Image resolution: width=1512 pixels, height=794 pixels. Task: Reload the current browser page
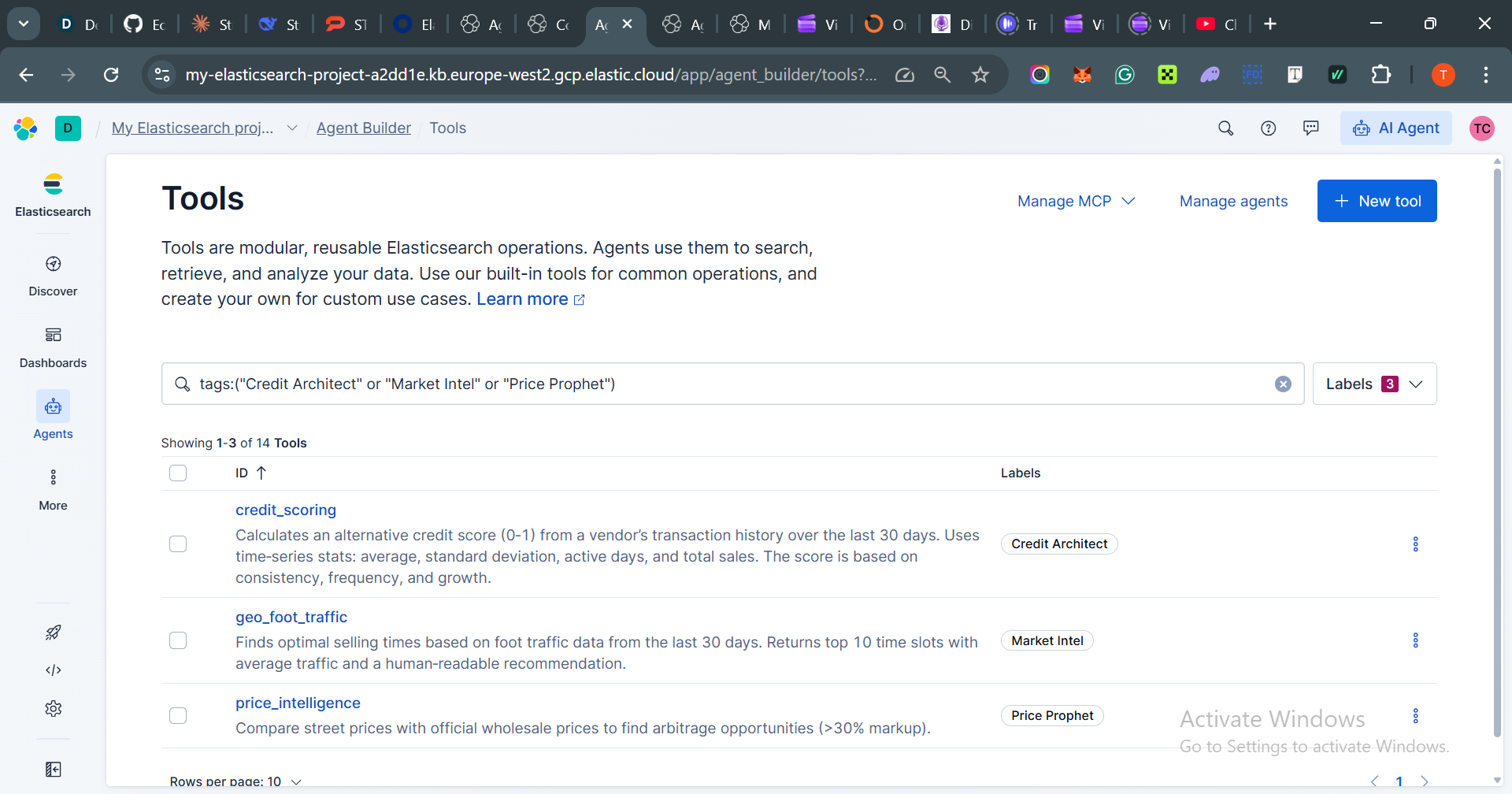111,75
